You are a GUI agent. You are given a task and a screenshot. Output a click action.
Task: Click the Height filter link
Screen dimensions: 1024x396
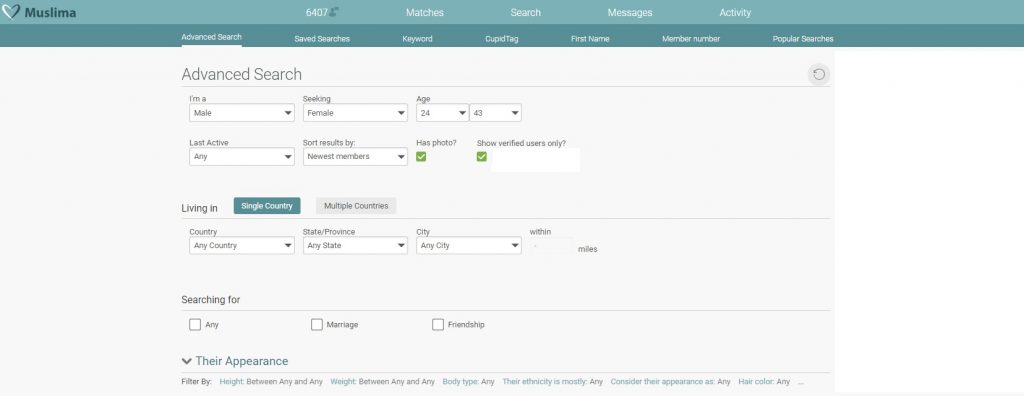pyautogui.click(x=232, y=382)
